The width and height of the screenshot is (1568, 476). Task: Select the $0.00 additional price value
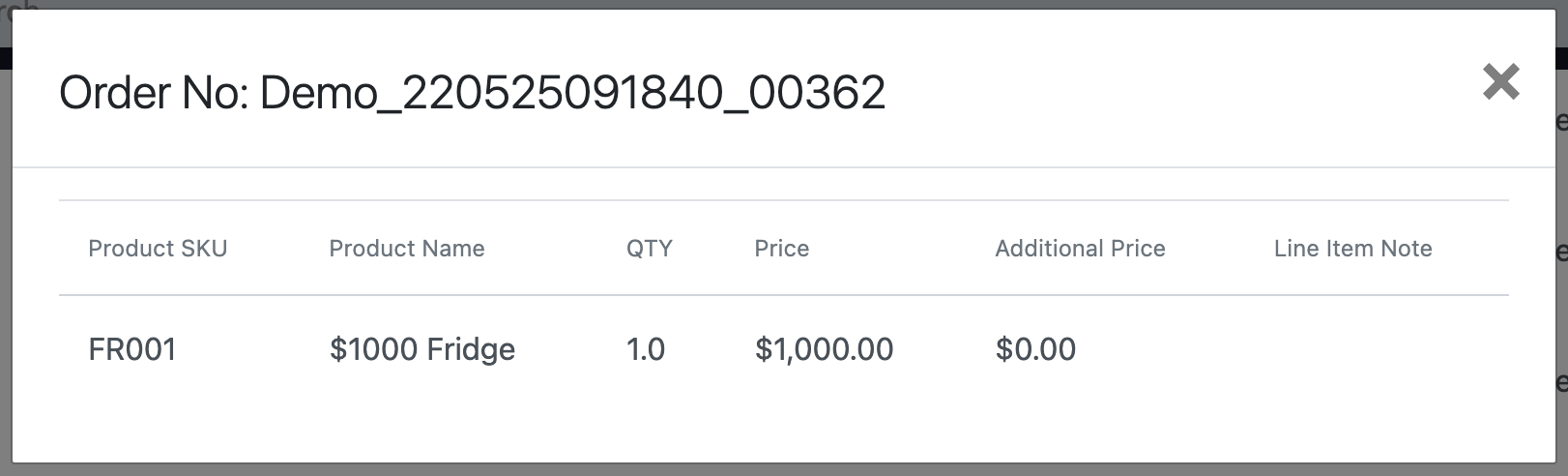(1035, 349)
